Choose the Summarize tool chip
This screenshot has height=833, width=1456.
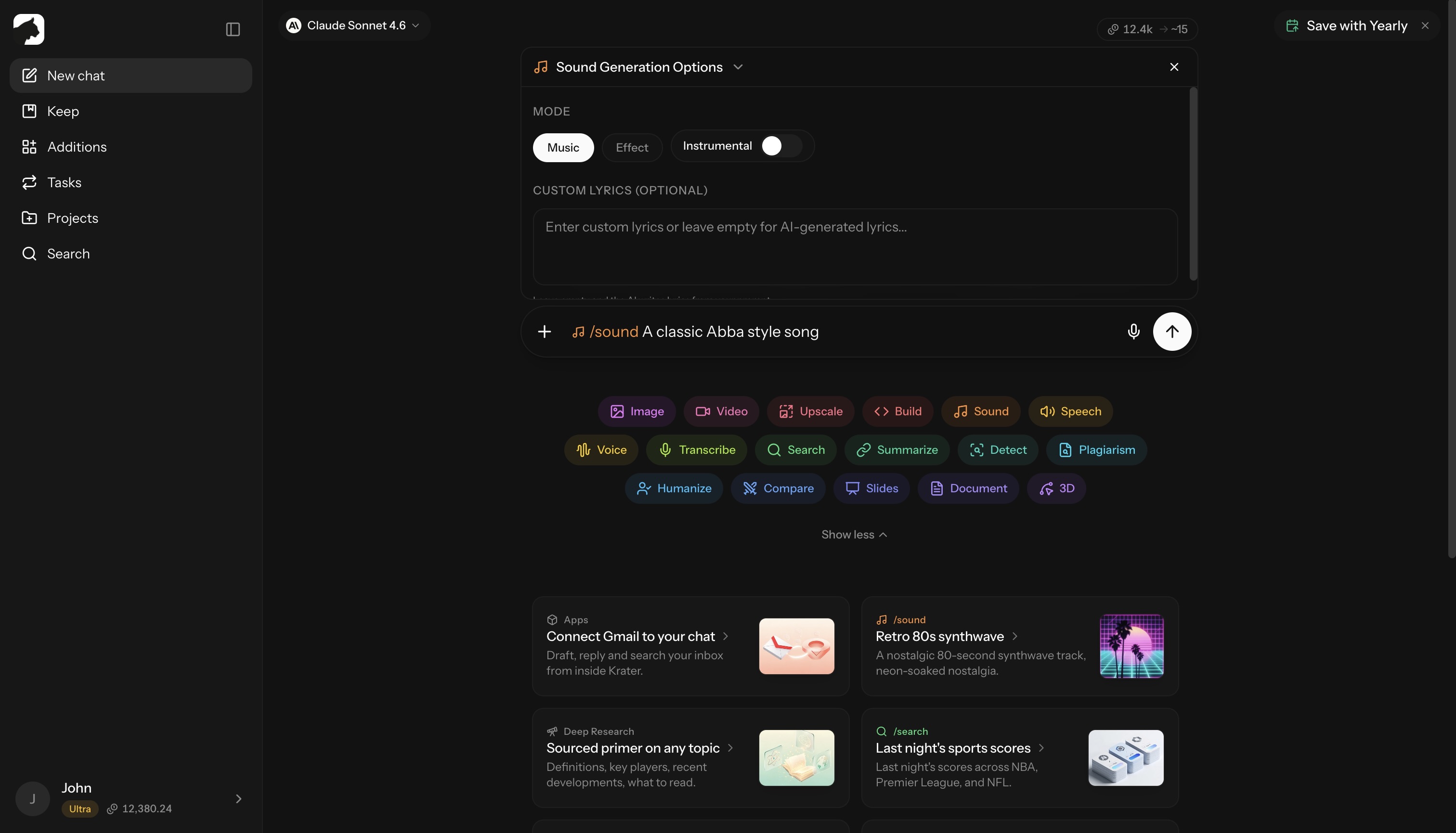[x=897, y=449]
